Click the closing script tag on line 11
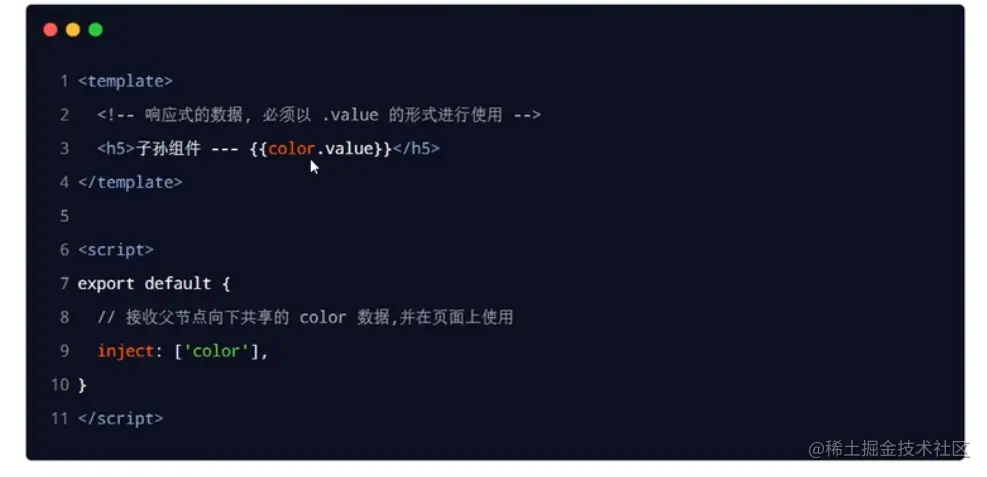Screen dimensions: 987x477 (x=121, y=418)
